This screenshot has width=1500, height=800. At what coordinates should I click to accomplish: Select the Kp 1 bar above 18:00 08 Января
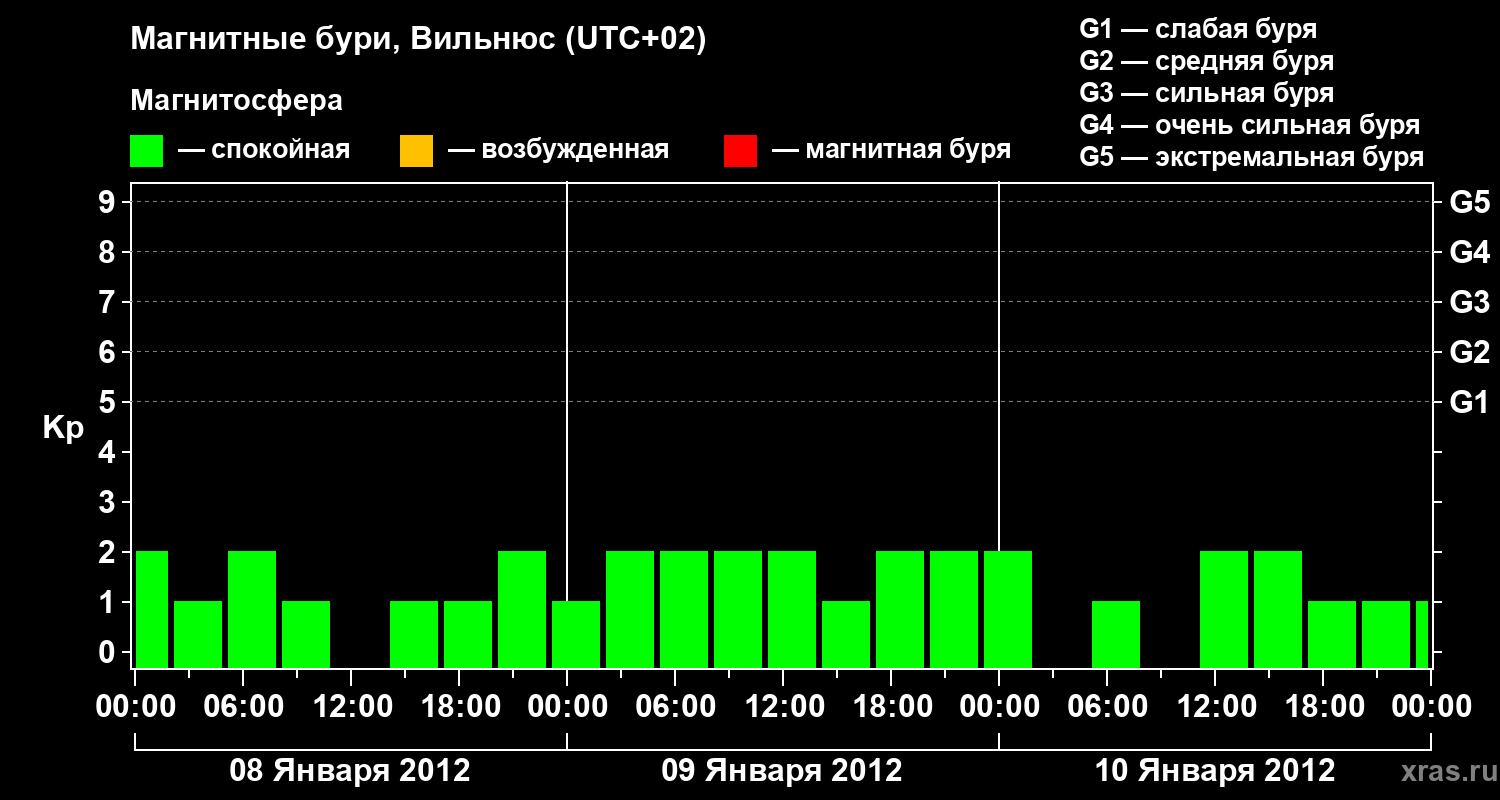coord(468,634)
